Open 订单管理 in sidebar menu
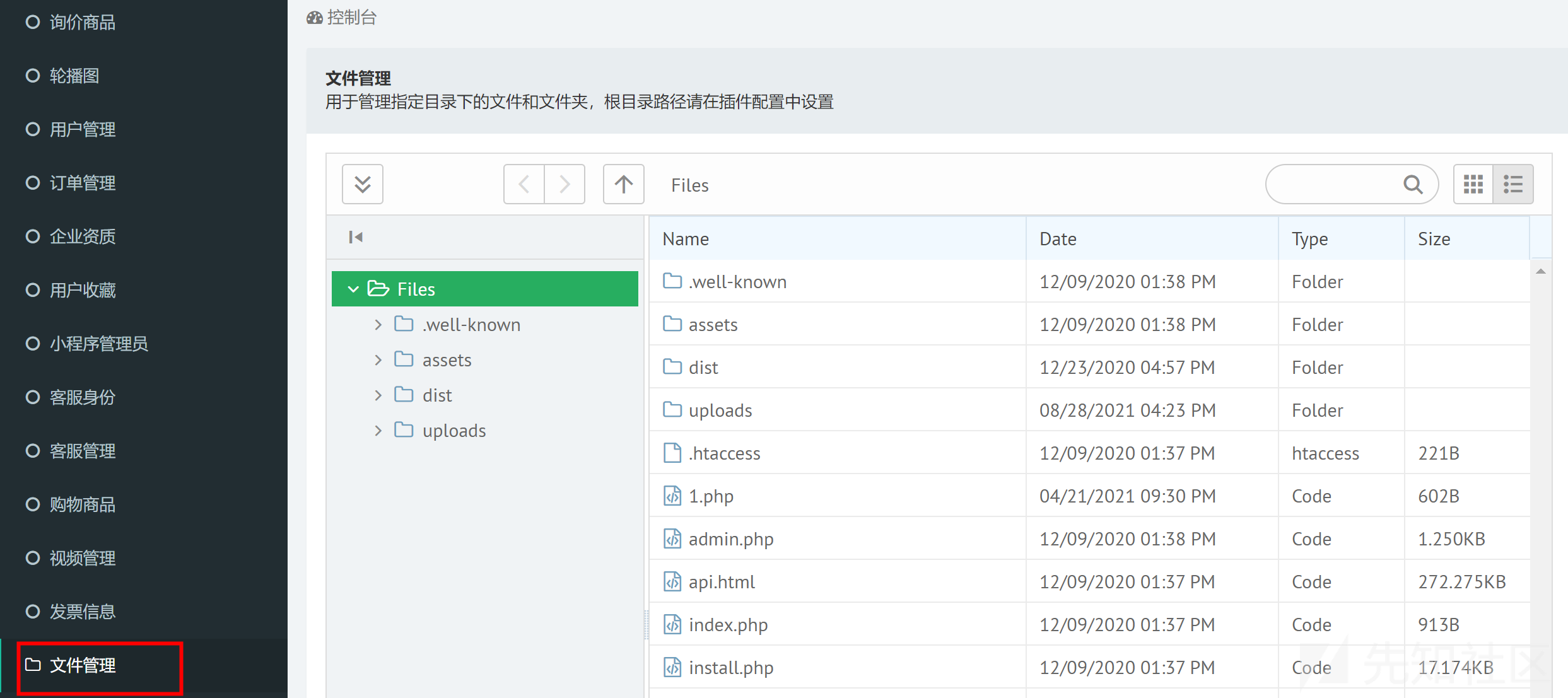Screen dimensions: 1568x698 pos(83,183)
